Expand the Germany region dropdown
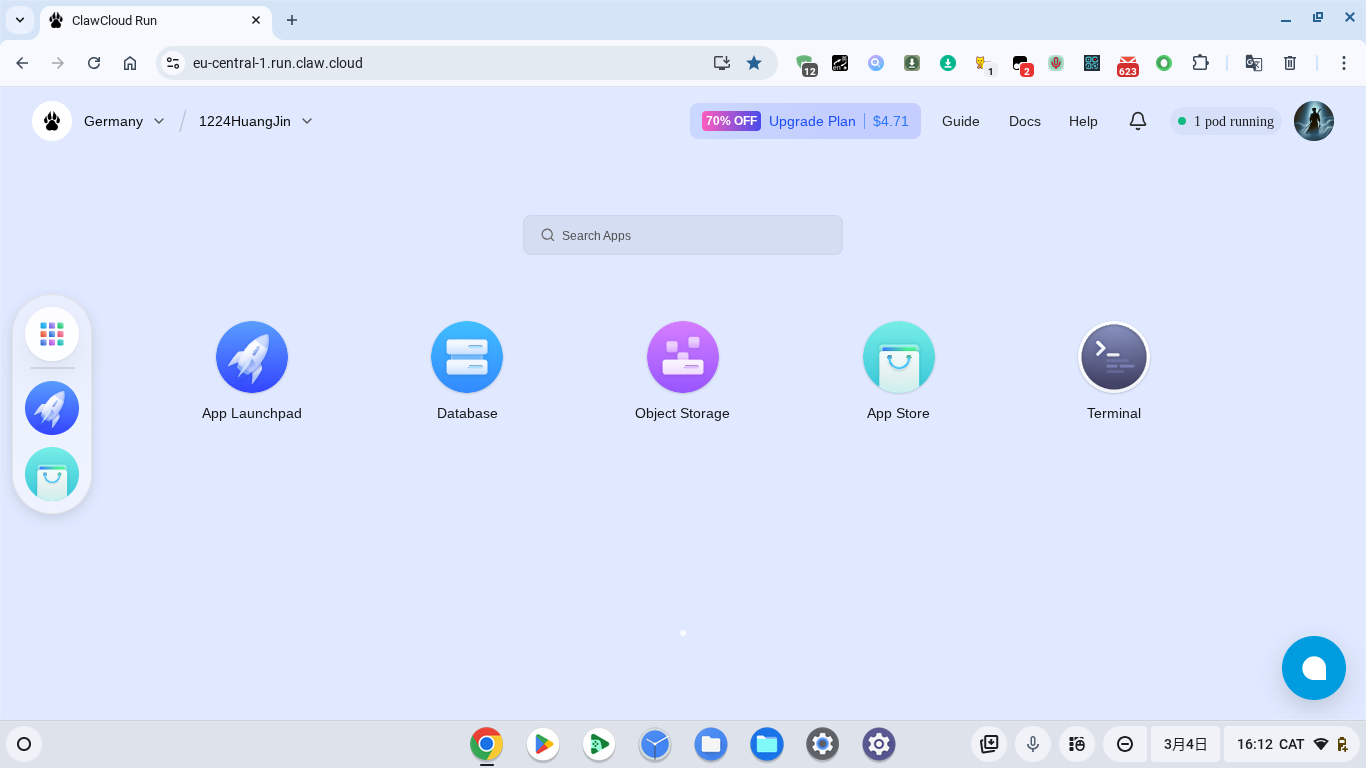 click(x=124, y=121)
